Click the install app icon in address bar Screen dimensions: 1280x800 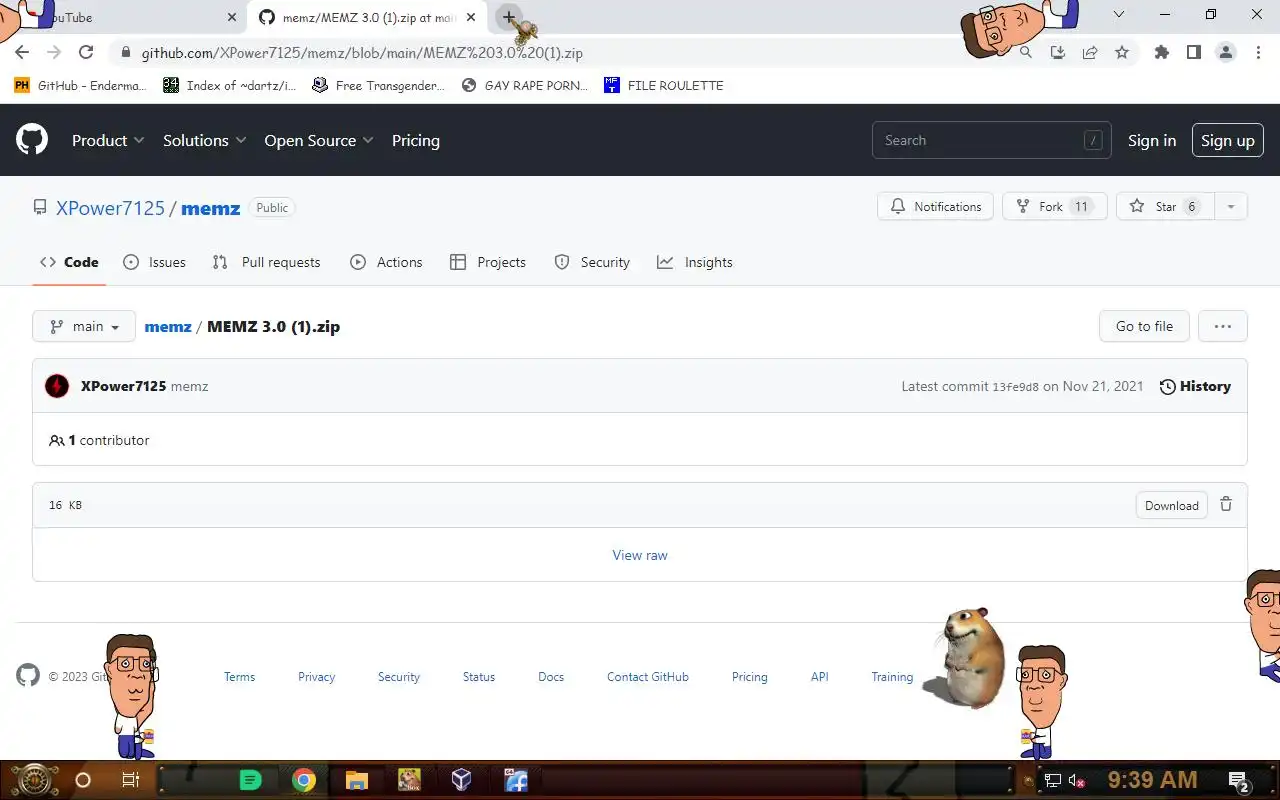coord(1058,53)
